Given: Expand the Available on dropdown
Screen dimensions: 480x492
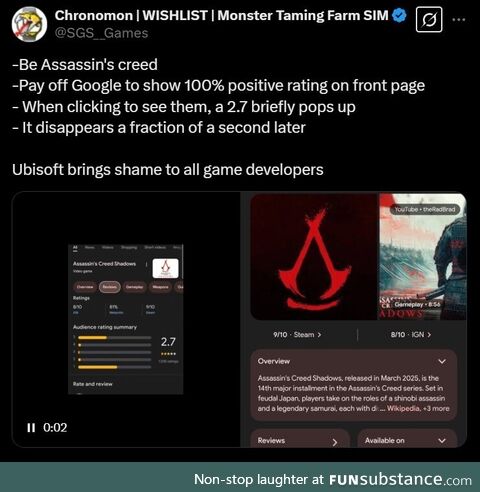Looking at the screenshot, I should pos(442,441).
